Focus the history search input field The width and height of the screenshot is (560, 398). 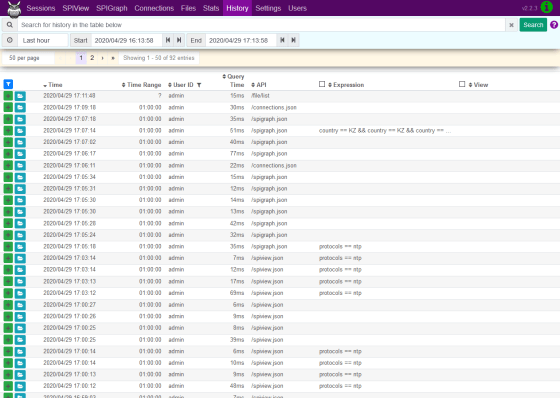pos(261,25)
